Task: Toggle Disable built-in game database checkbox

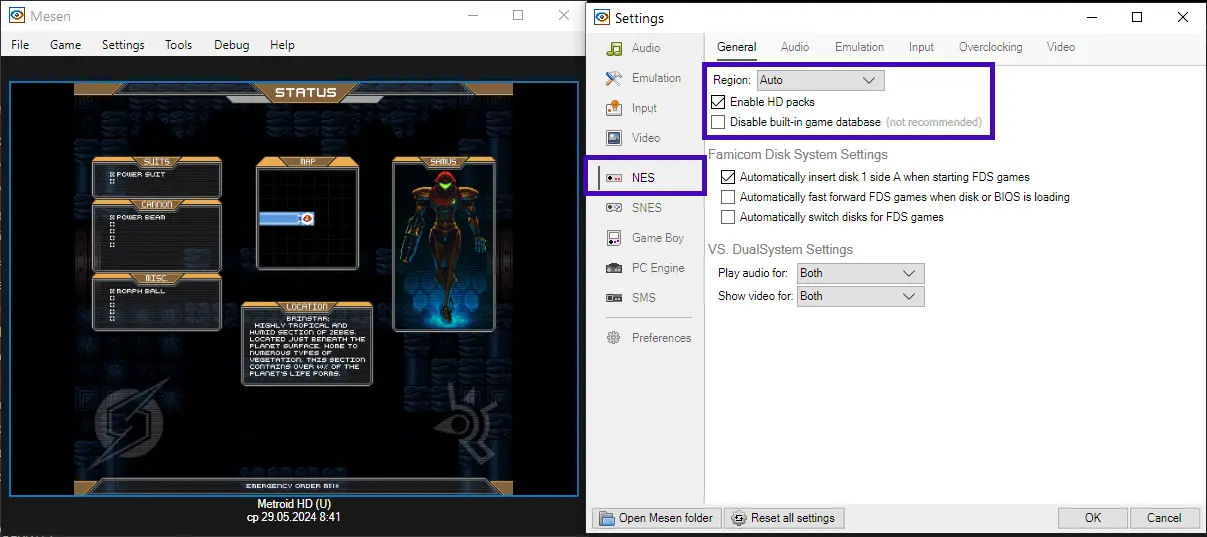Action: click(718, 122)
